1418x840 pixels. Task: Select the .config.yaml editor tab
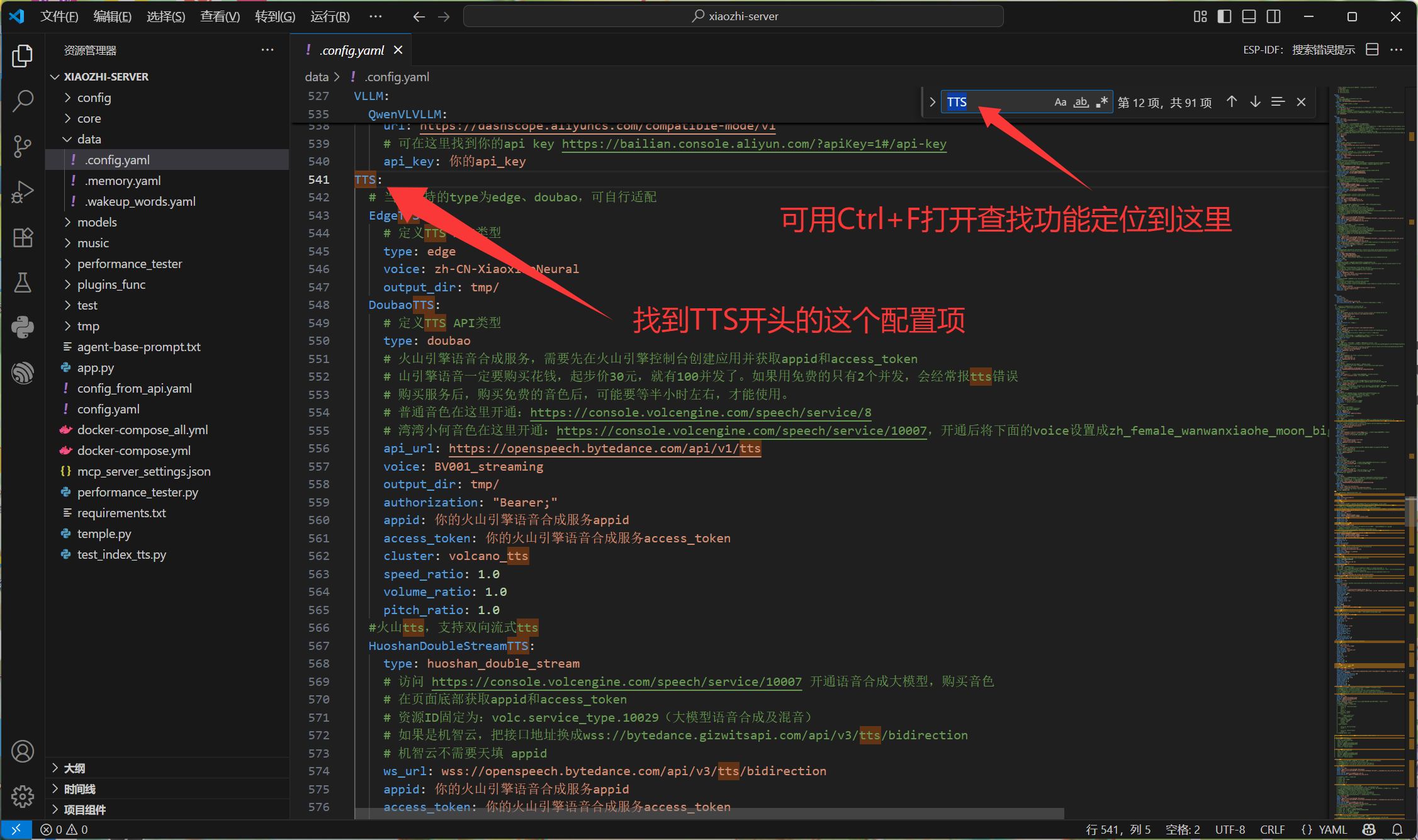pos(352,50)
